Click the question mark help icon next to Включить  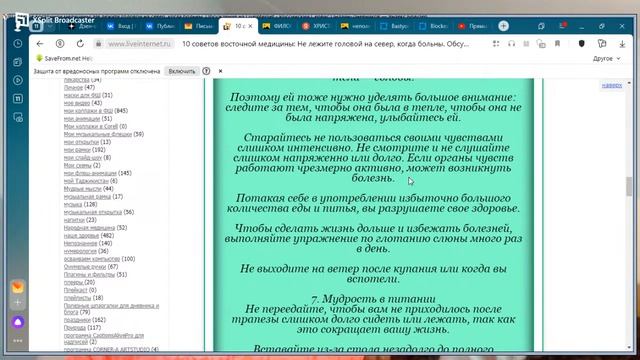pyautogui.click(x=206, y=71)
